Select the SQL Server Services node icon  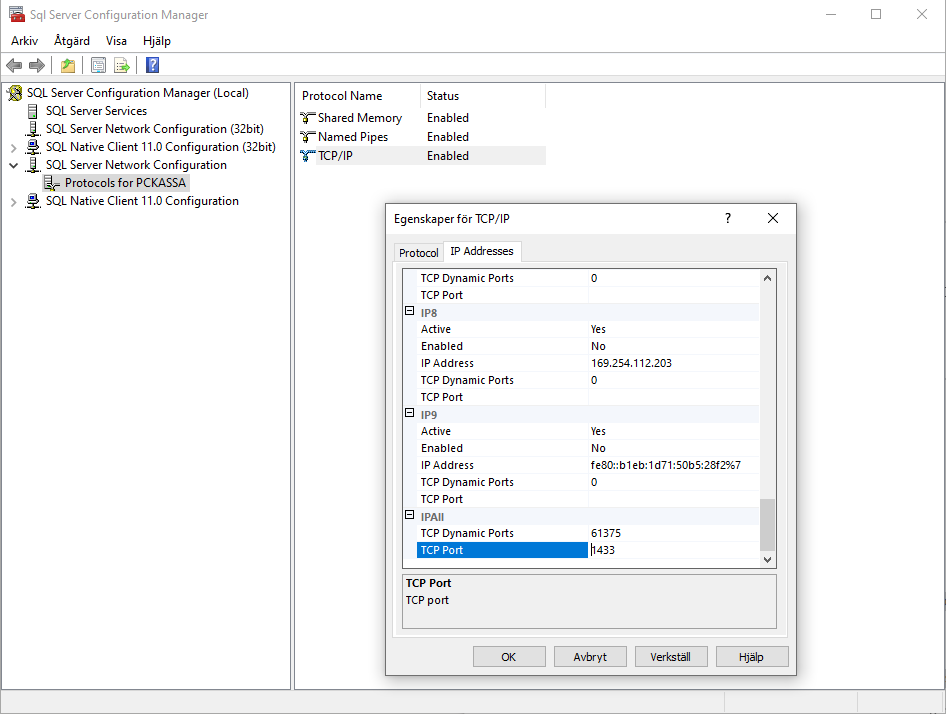33,111
